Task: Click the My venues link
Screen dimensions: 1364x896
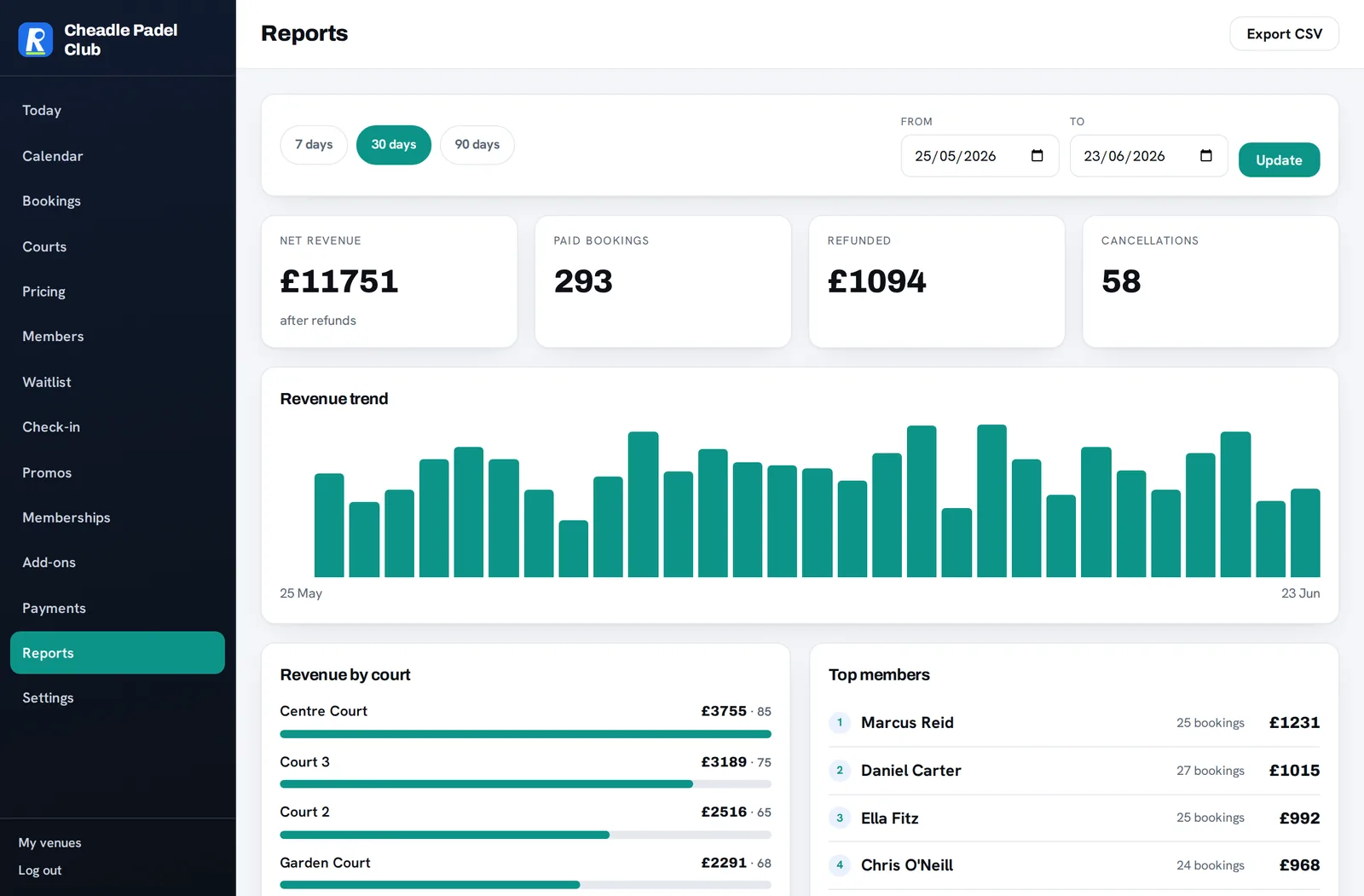Action: pos(50,843)
